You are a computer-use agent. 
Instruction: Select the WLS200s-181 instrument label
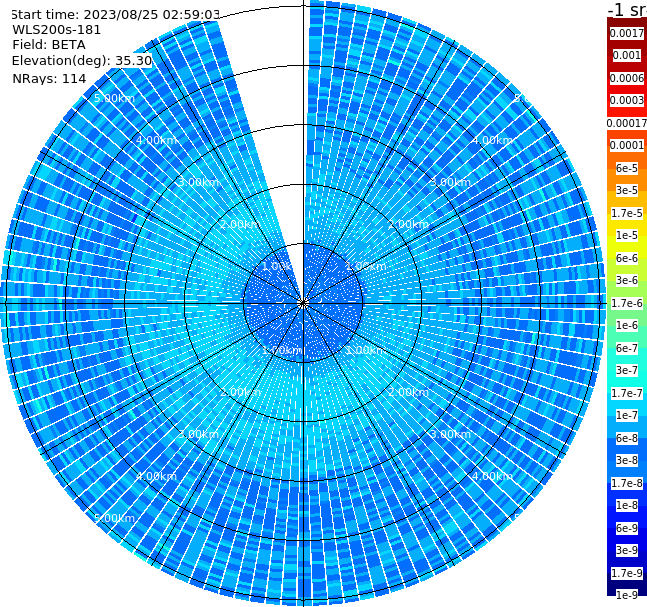point(57,30)
